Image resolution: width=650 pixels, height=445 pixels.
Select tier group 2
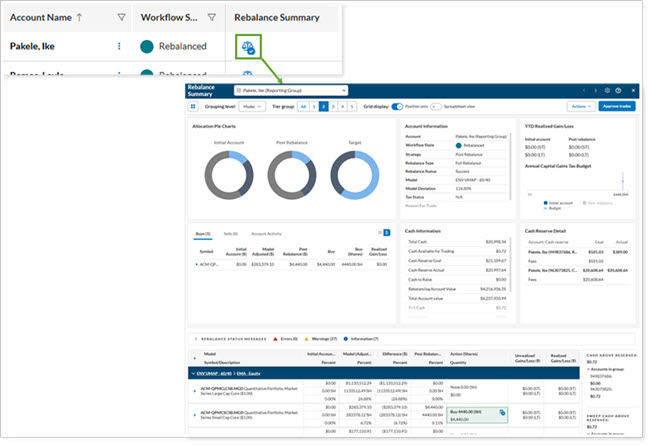[x=323, y=105]
